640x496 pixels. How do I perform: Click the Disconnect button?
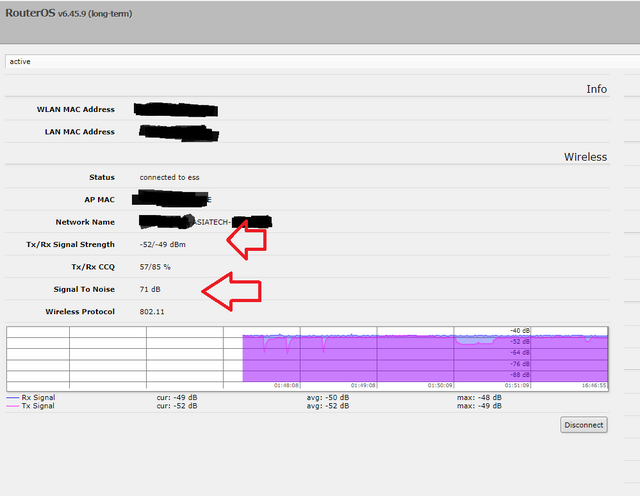coord(583,424)
